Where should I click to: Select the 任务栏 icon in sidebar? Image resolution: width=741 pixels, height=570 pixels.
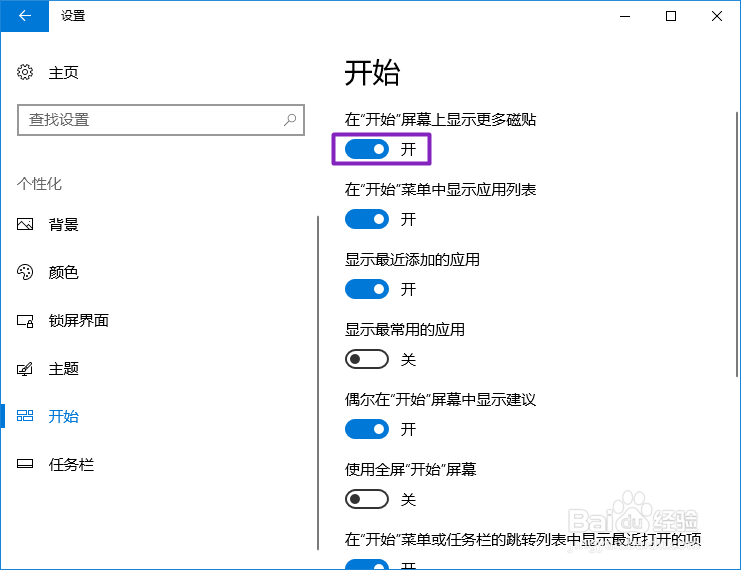25,464
